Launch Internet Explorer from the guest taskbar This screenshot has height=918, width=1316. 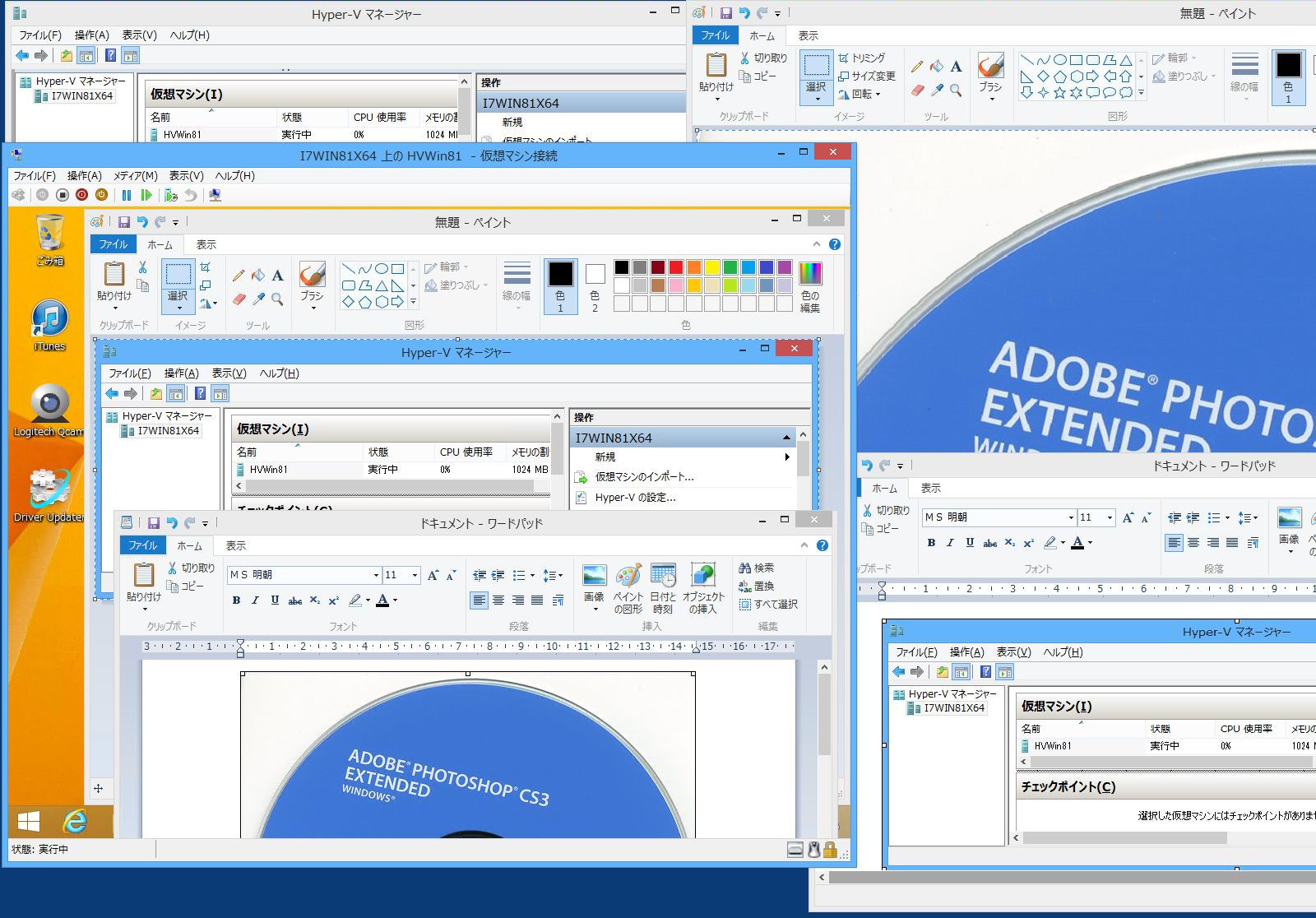[x=75, y=821]
